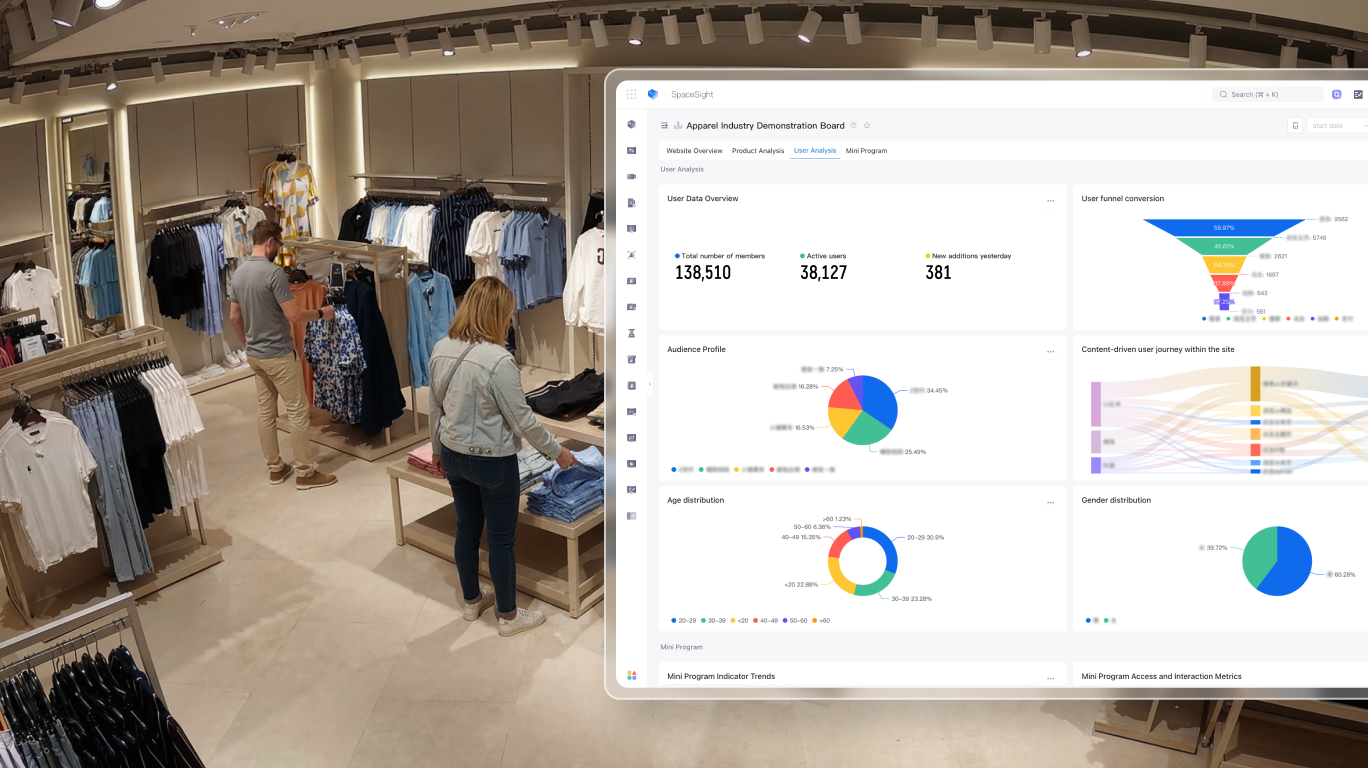Click the blue slice of Gender pie chart
This screenshot has height=768, width=1368.
pyautogui.click(x=1291, y=565)
